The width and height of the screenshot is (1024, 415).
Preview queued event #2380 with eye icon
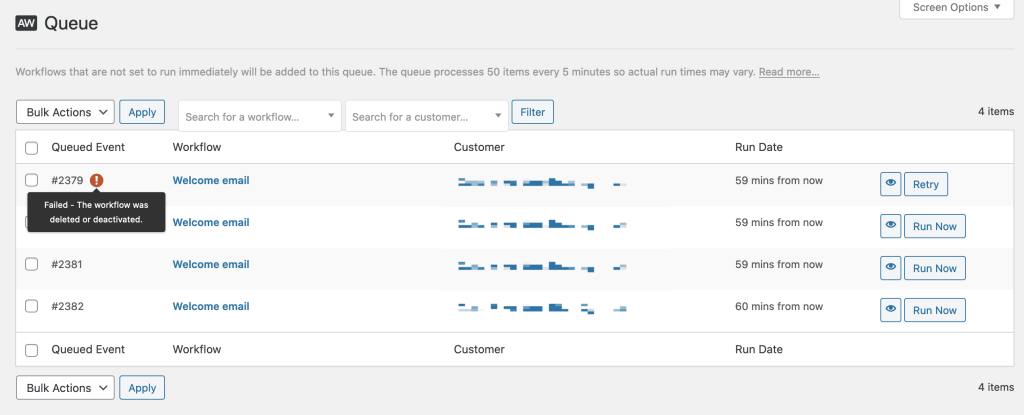891,226
